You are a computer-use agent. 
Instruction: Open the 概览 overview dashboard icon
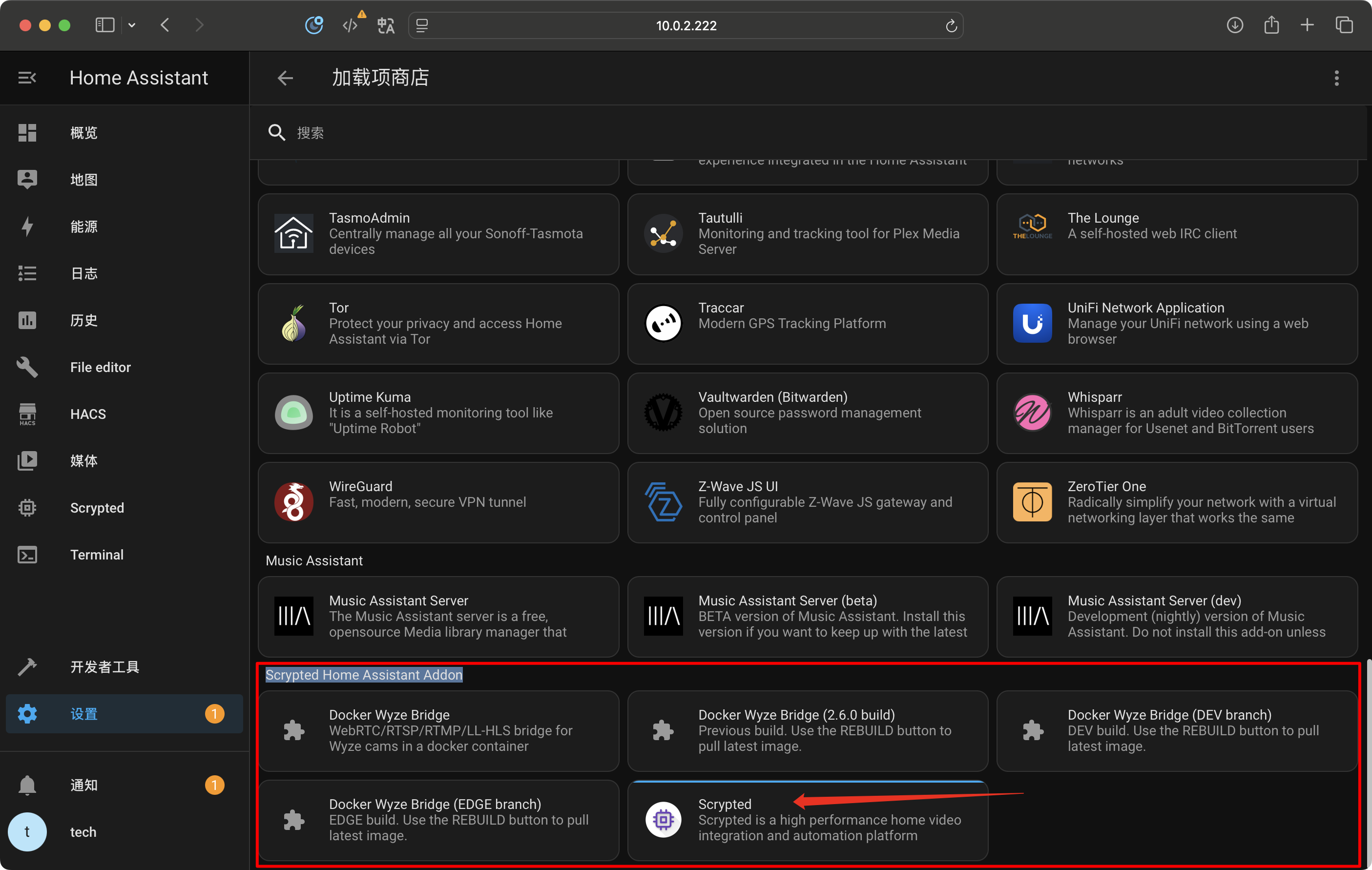point(27,132)
